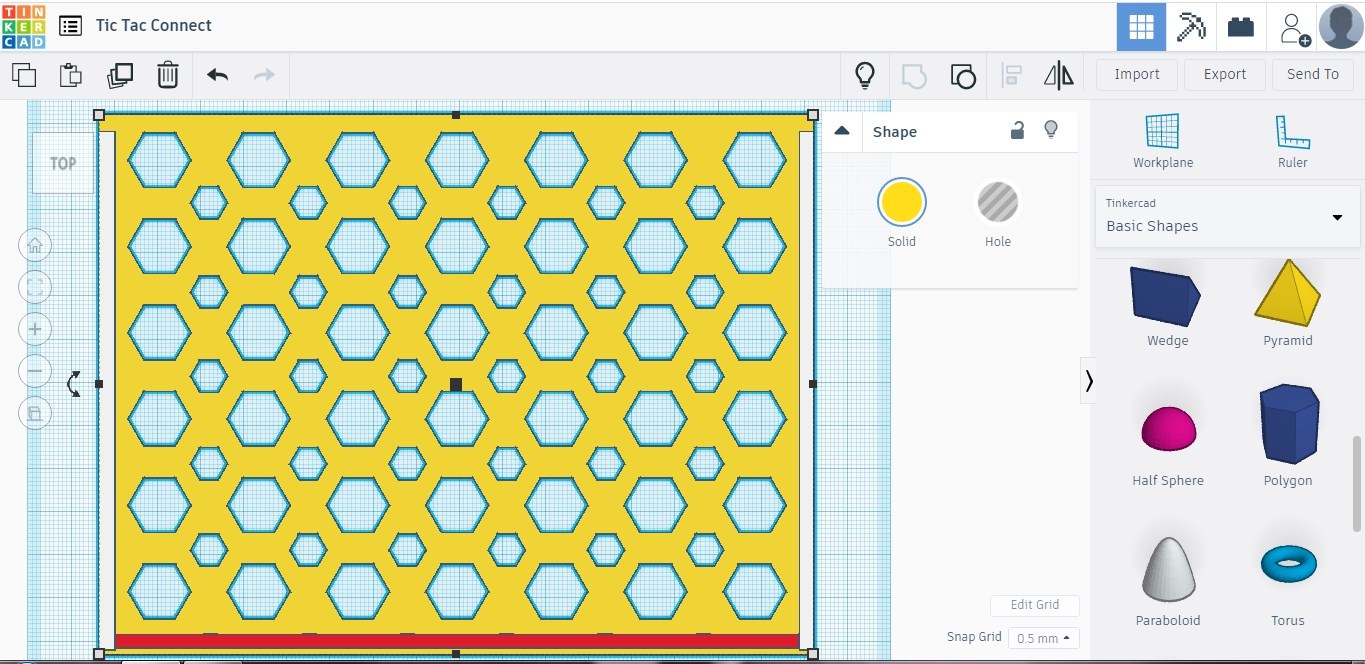This screenshot has height=664, width=1365.
Task: Click the Duplicate and repeat icon
Action: [x=120, y=74]
